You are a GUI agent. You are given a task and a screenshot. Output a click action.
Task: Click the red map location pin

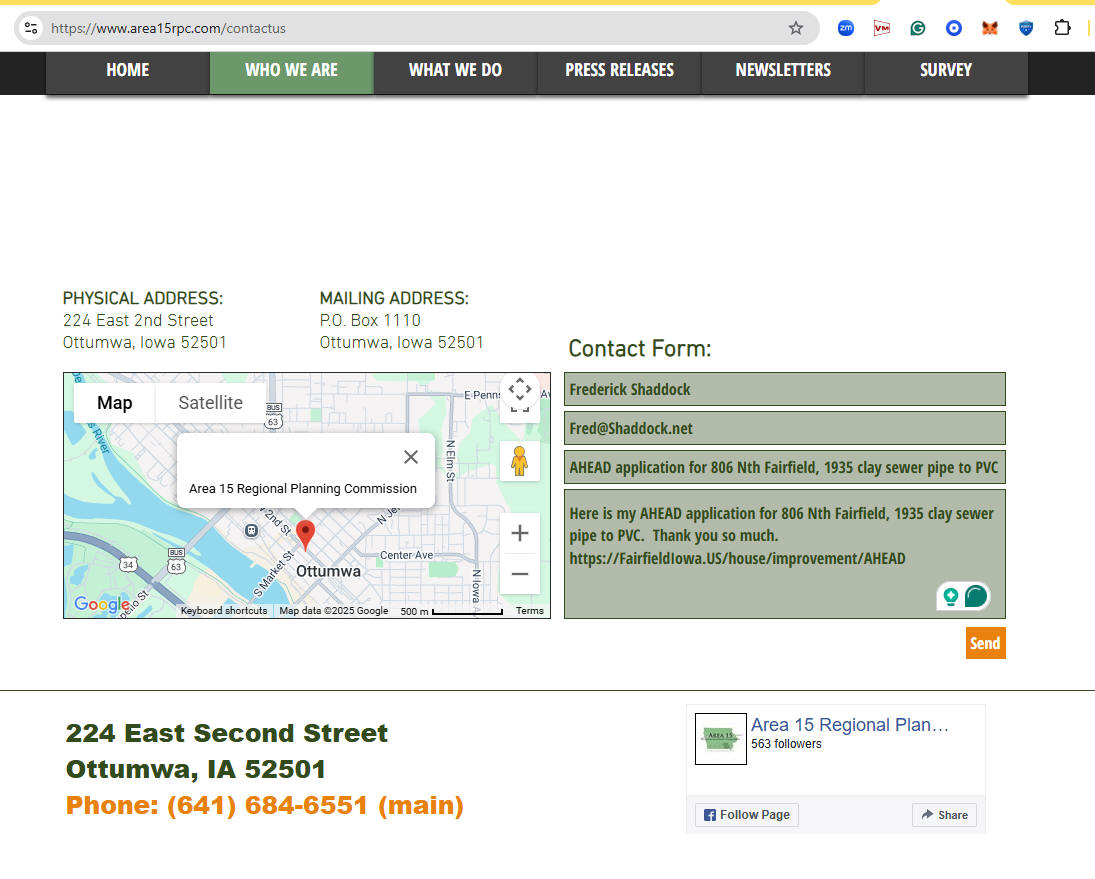click(x=306, y=534)
